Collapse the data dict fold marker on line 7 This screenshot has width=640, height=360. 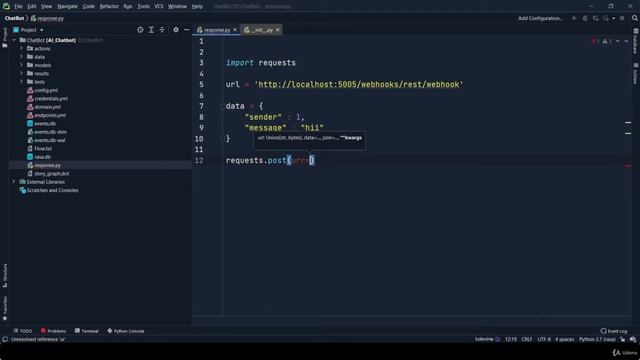(x=222, y=106)
